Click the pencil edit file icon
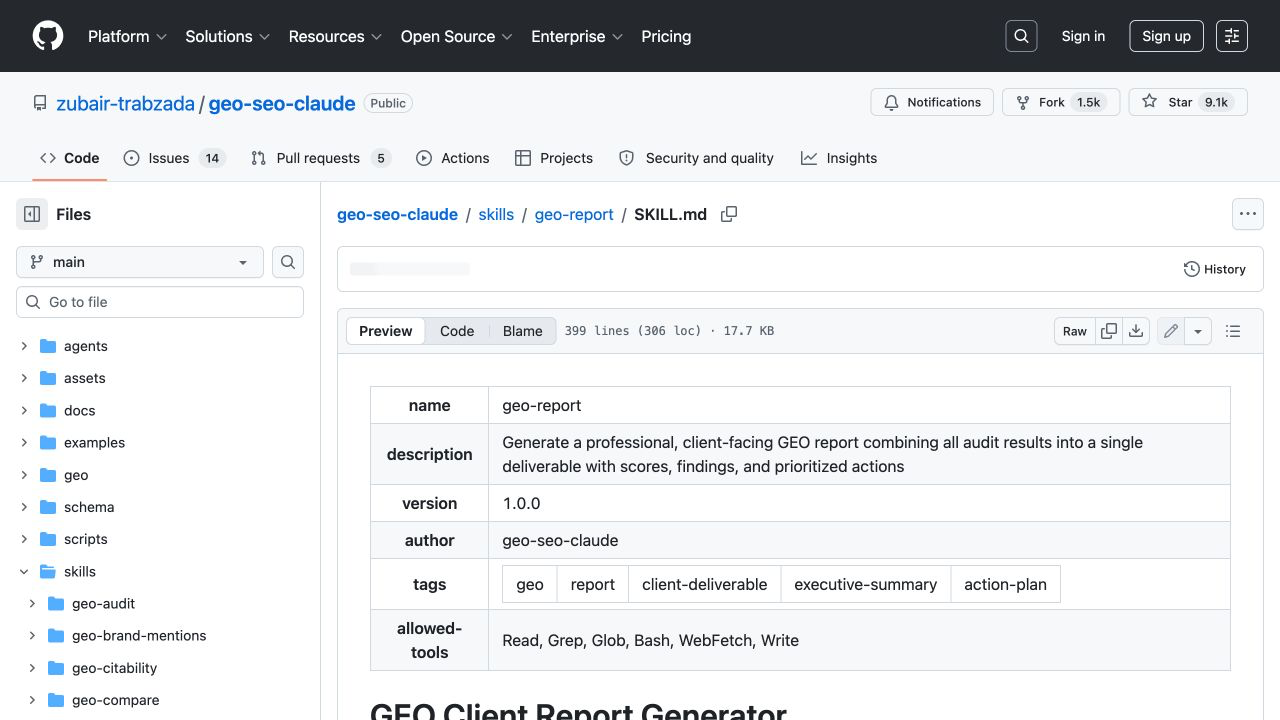The width and height of the screenshot is (1280, 720). pyautogui.click(x=1171, y=331)
